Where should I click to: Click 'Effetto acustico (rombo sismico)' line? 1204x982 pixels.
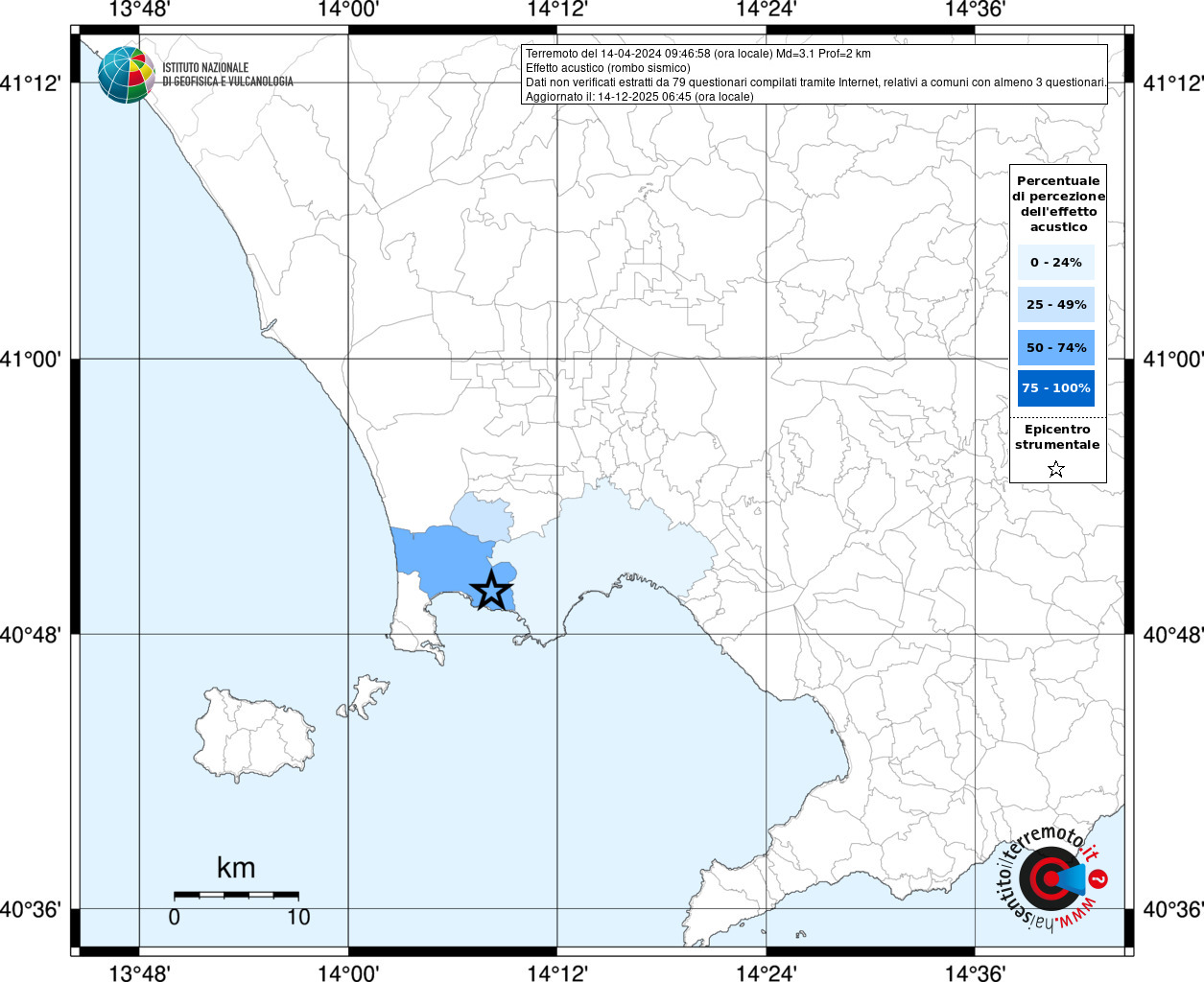click(608, 68)
